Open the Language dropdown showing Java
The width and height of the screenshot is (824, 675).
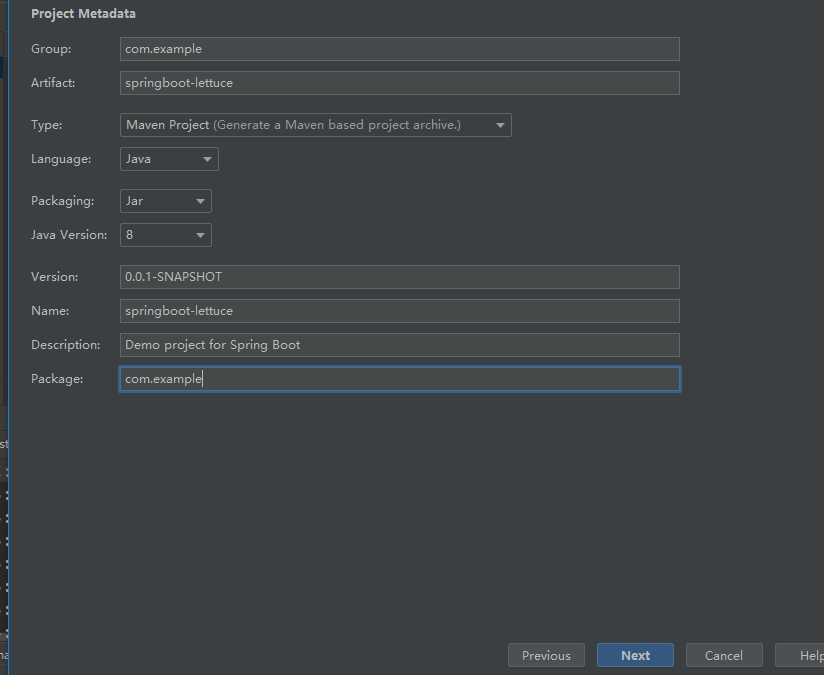click(169, 159)
